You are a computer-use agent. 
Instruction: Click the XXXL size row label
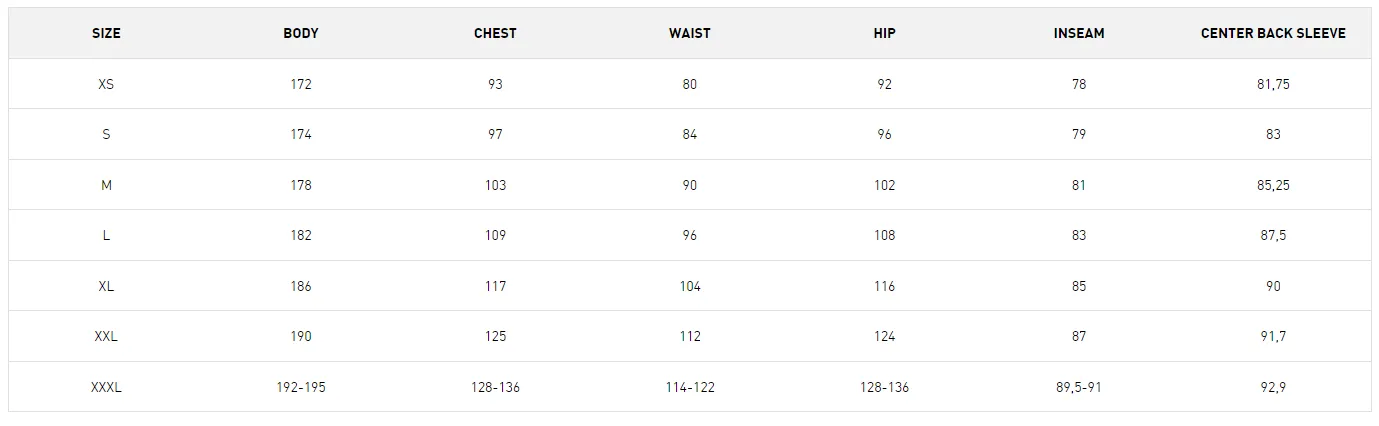pyautogui.click(x=106, y=387)
